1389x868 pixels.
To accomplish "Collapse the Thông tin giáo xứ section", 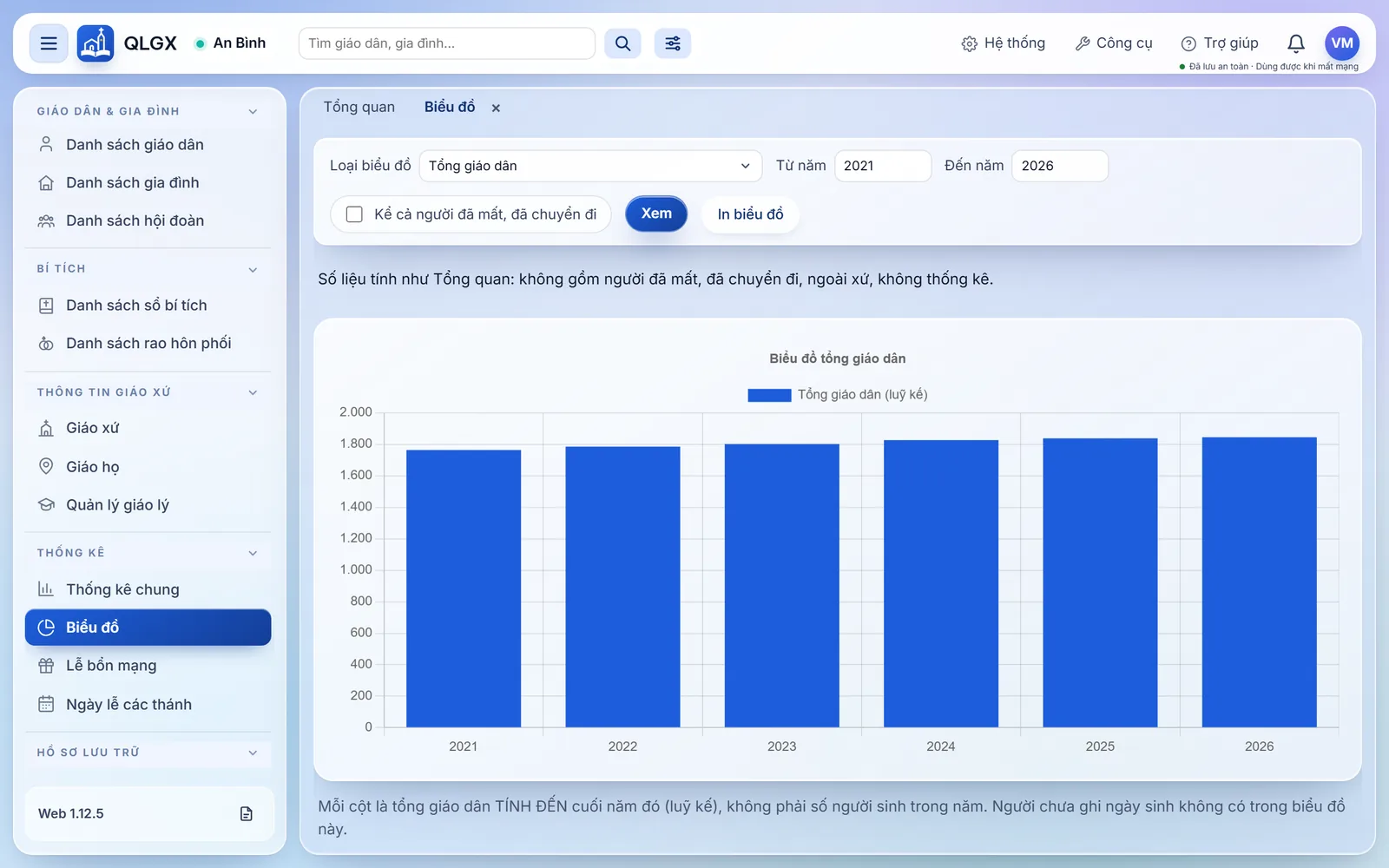I will tap(253, 392).
